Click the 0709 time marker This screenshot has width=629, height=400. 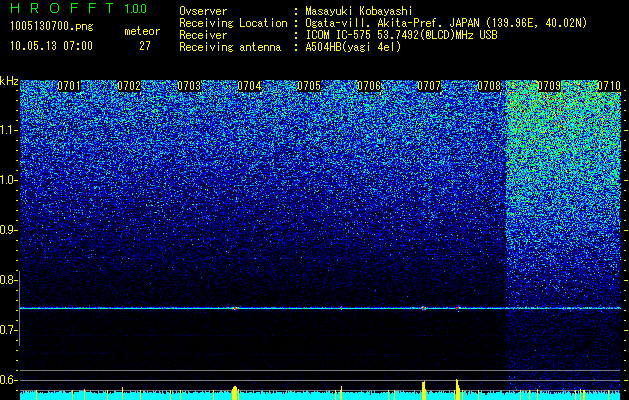pyautogui.click(x=549, y=86)
